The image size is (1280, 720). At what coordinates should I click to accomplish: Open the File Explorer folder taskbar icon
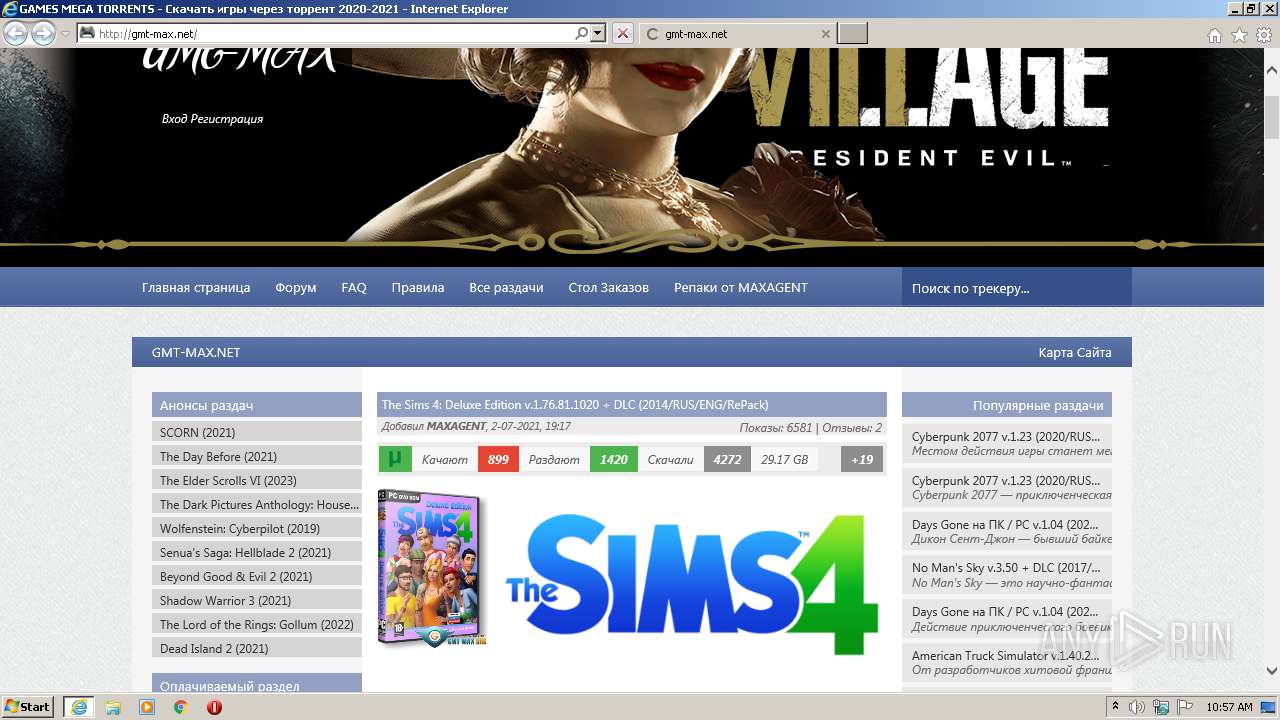(113, 707)
